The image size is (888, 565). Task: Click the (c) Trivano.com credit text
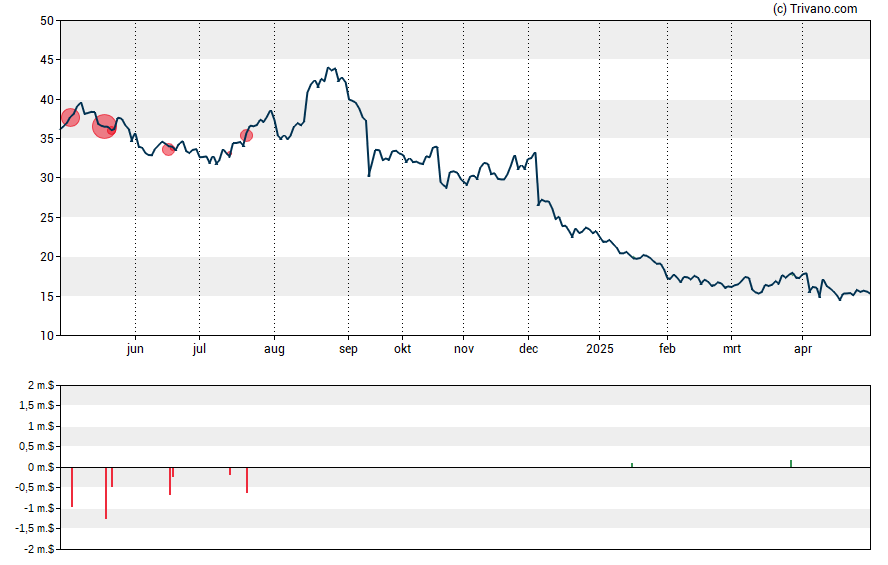(815, 8)
